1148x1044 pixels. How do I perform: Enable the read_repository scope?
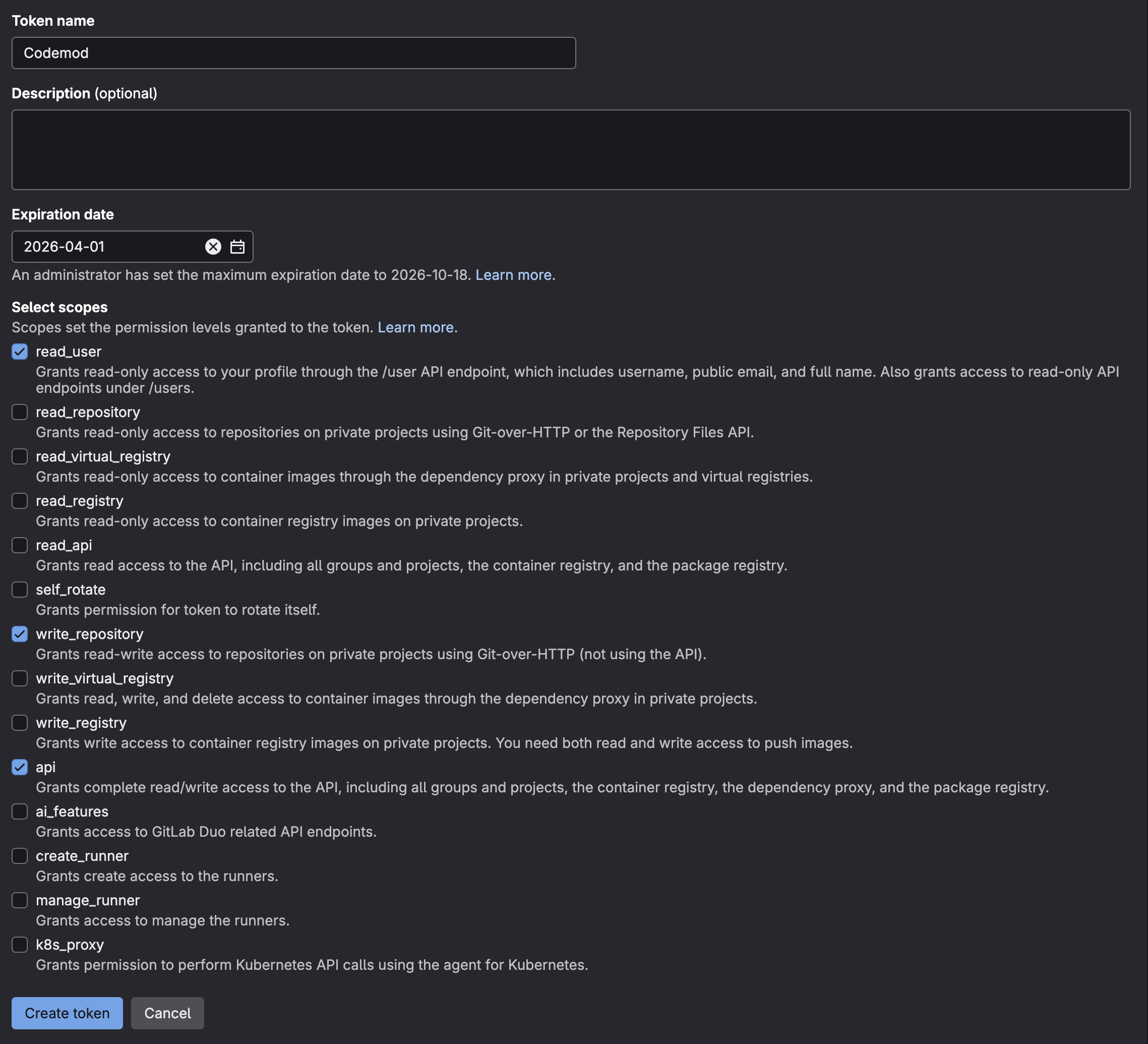point(19,412)
